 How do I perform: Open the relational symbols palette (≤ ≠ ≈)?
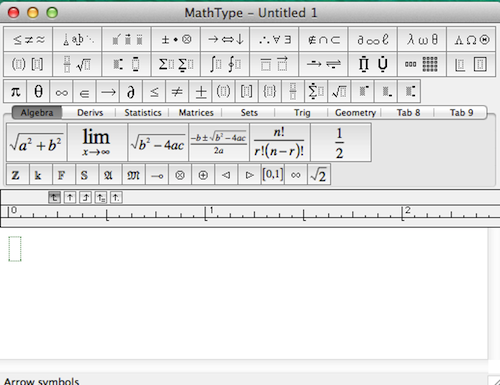[28, 39]
